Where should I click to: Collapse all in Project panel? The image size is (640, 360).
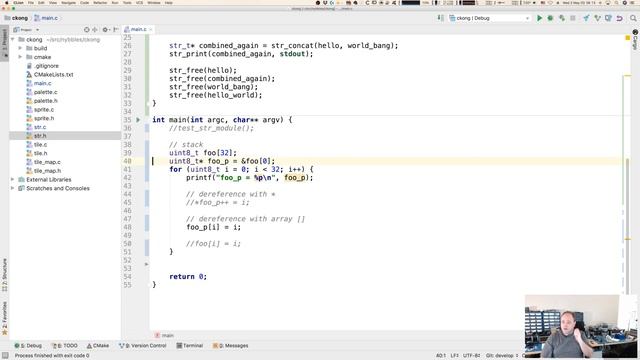[x=95, y=29]
